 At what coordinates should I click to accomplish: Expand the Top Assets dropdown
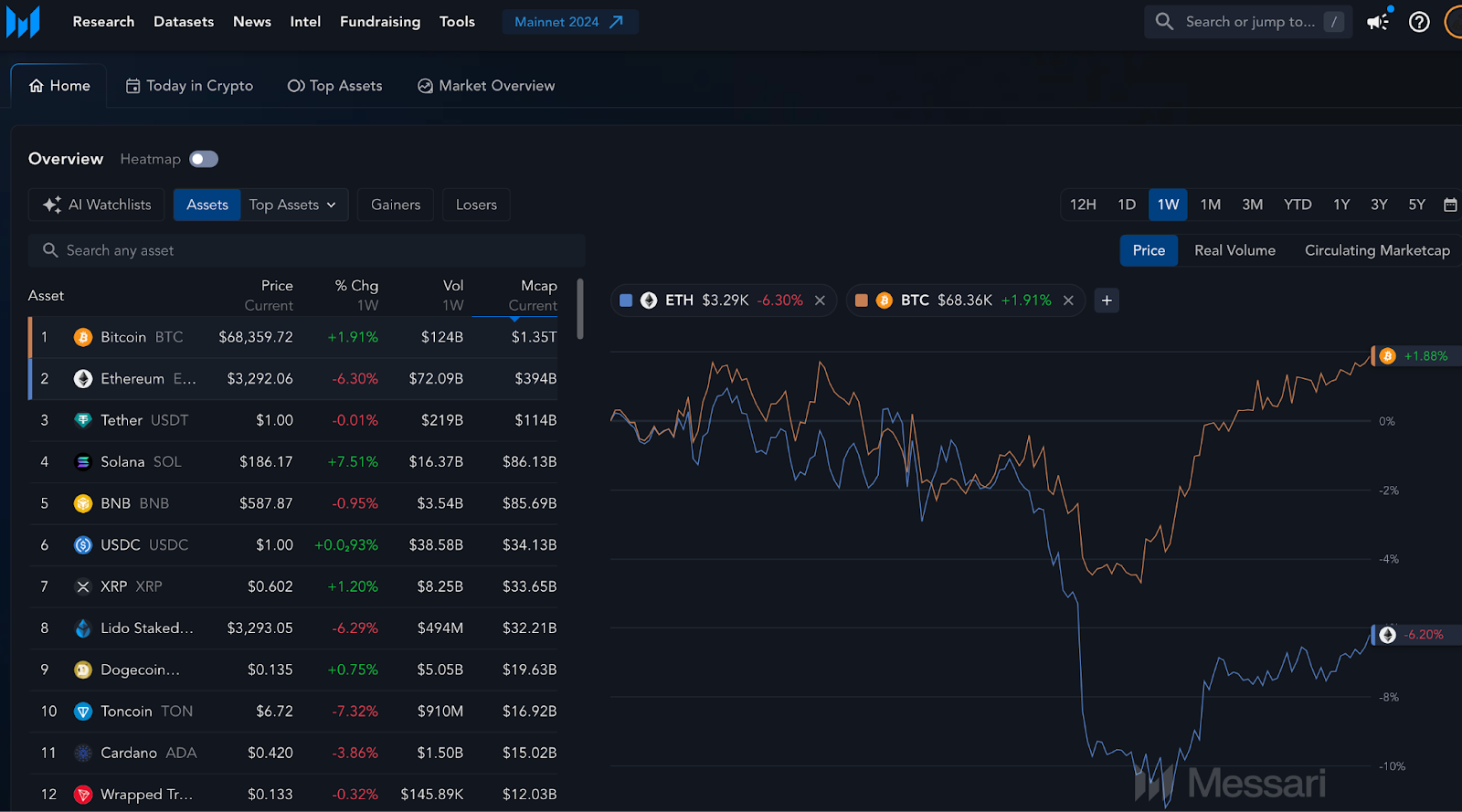[x=293, y=205]
